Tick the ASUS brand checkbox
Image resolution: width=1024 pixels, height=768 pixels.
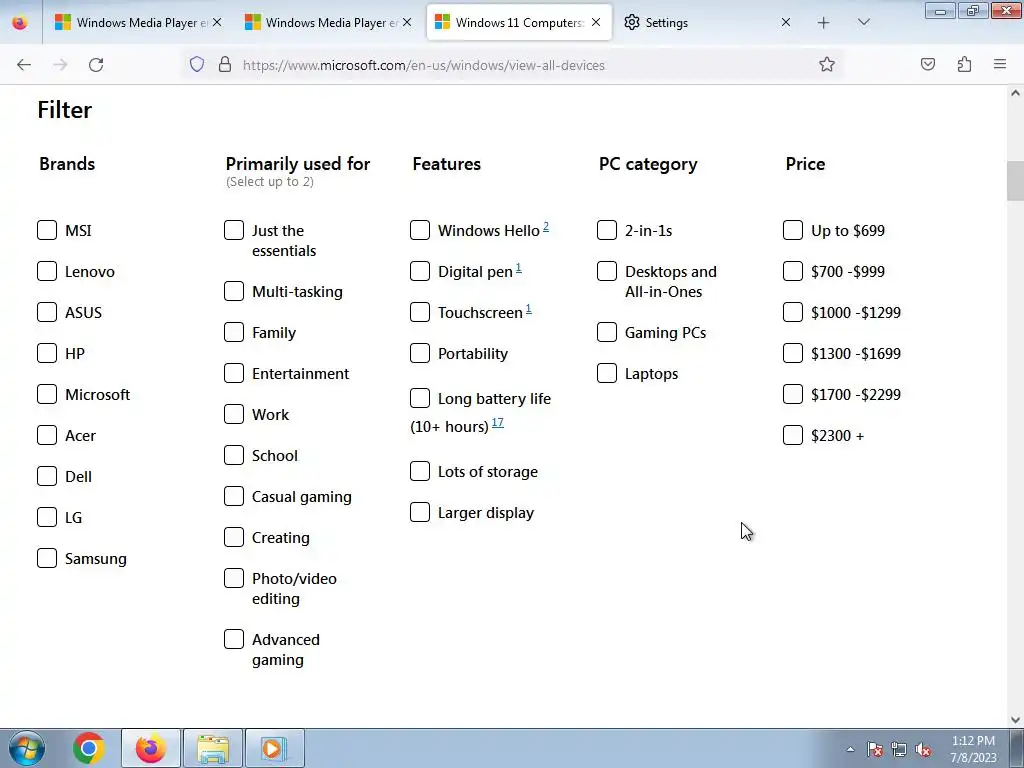click(x=47, y=312)
